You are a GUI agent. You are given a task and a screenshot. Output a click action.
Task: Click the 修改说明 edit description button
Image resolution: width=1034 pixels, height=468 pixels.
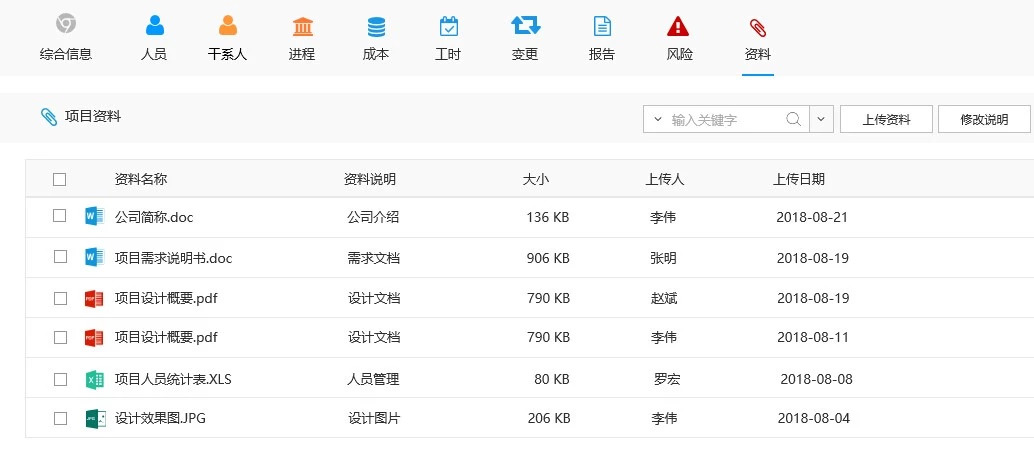[984, 119]
